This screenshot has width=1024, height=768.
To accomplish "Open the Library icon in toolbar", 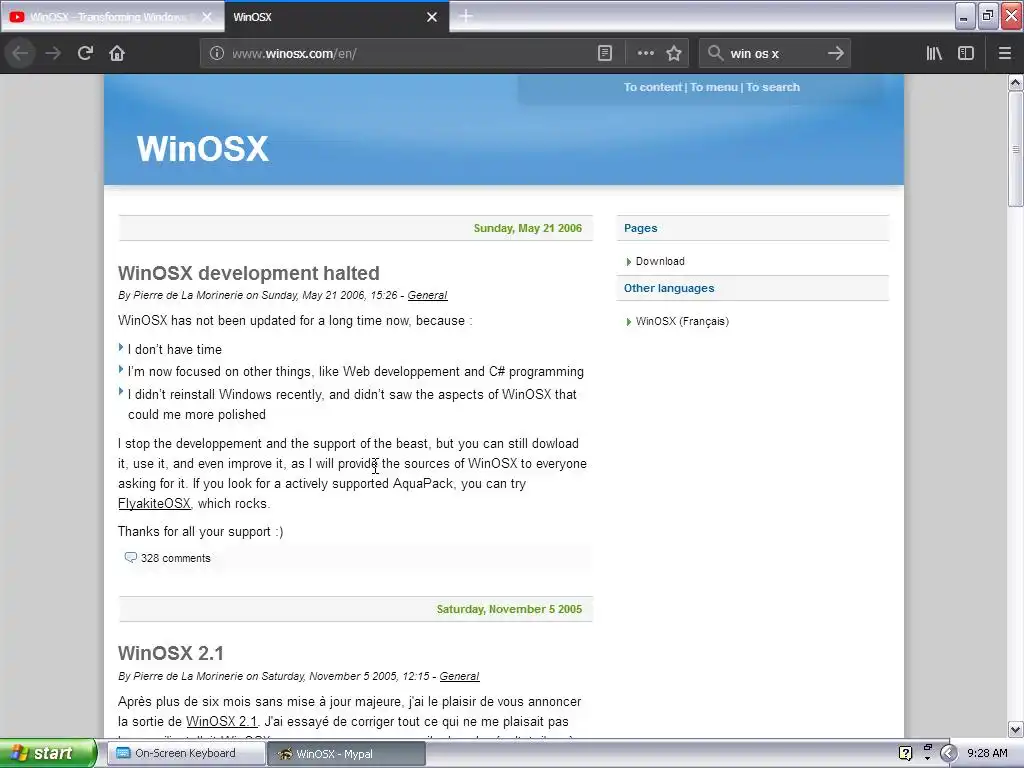I will (x=934, y=53).
